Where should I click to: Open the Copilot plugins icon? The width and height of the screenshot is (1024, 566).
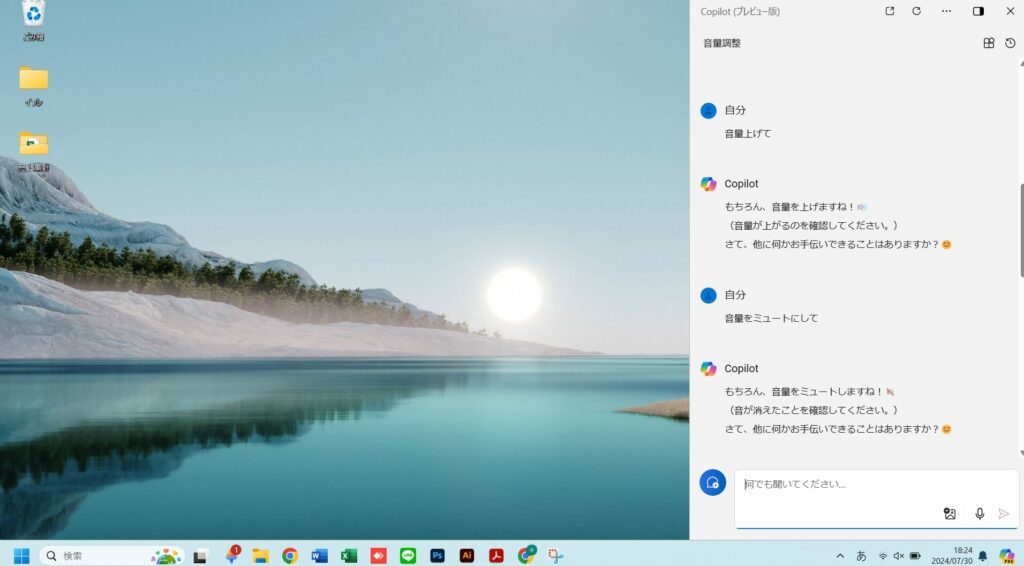click(x=989, y=43)
